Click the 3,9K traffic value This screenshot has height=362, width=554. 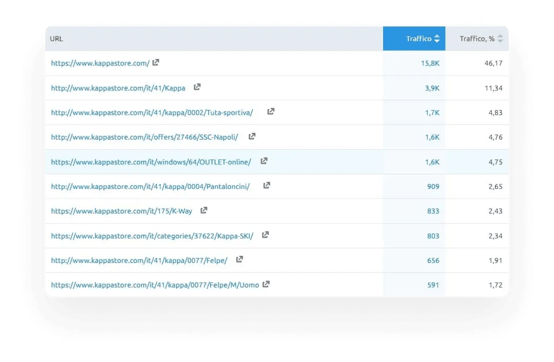pos(432,88)
